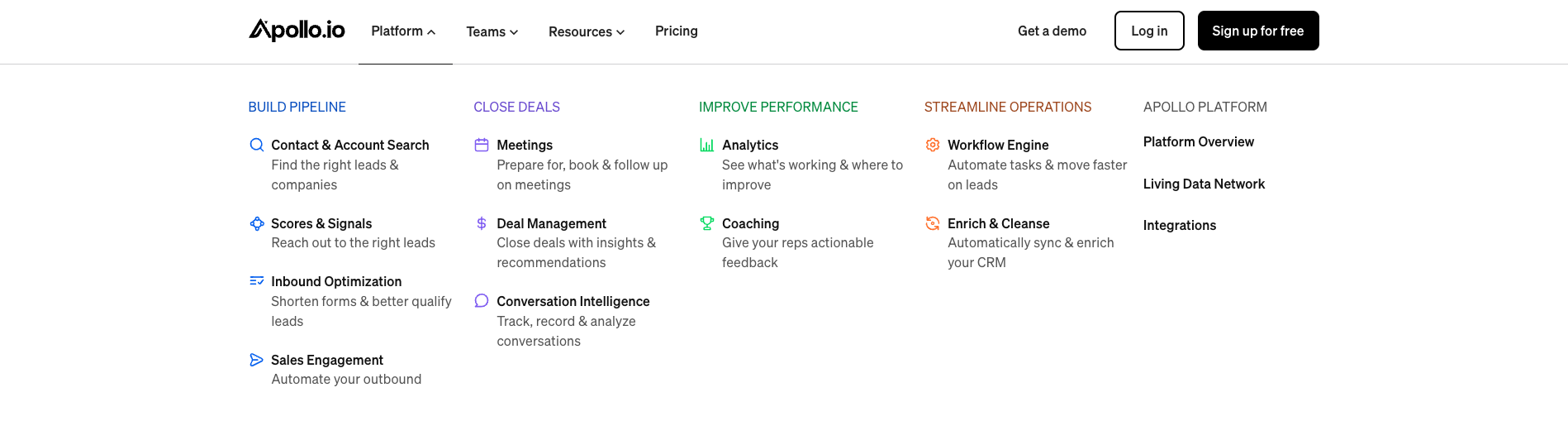Follow the Get a demo link
The image size is (1568, 440).
pyautogui.click(x=1052, y=31)
